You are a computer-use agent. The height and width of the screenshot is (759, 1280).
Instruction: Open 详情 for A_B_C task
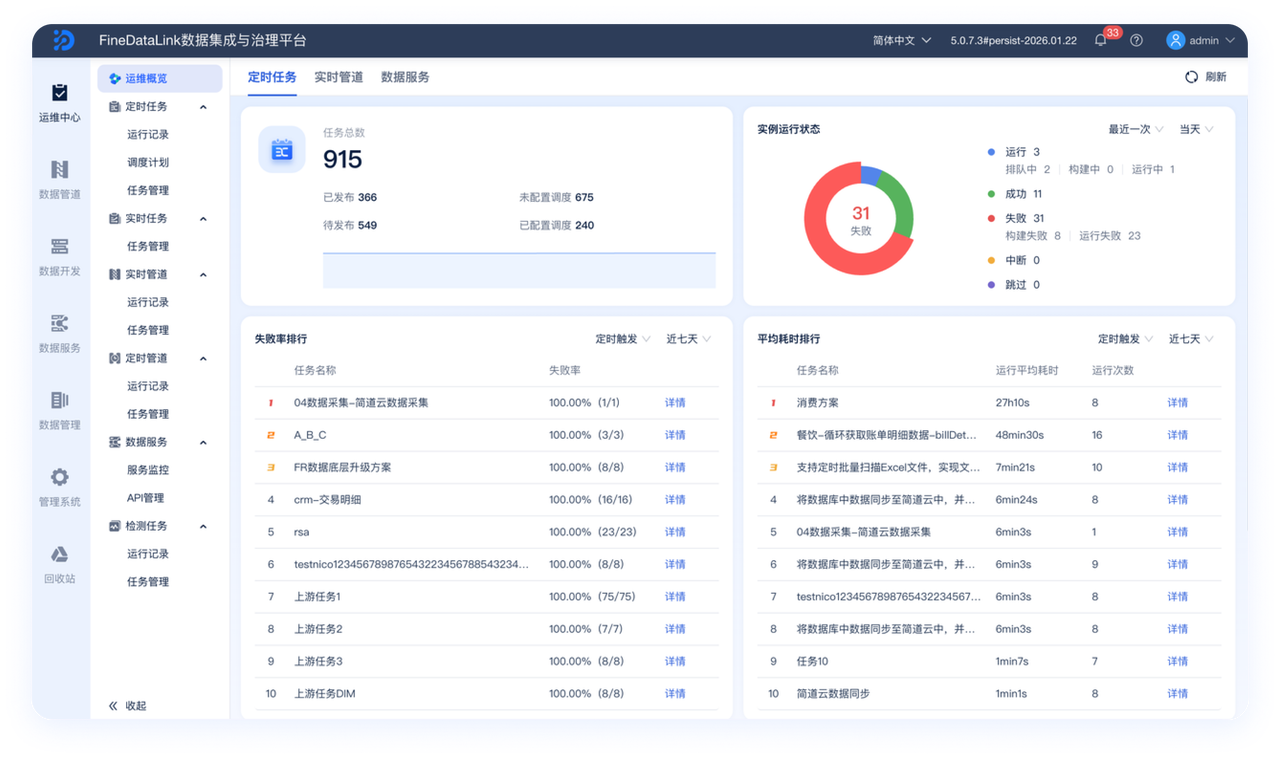pos(675,435)
